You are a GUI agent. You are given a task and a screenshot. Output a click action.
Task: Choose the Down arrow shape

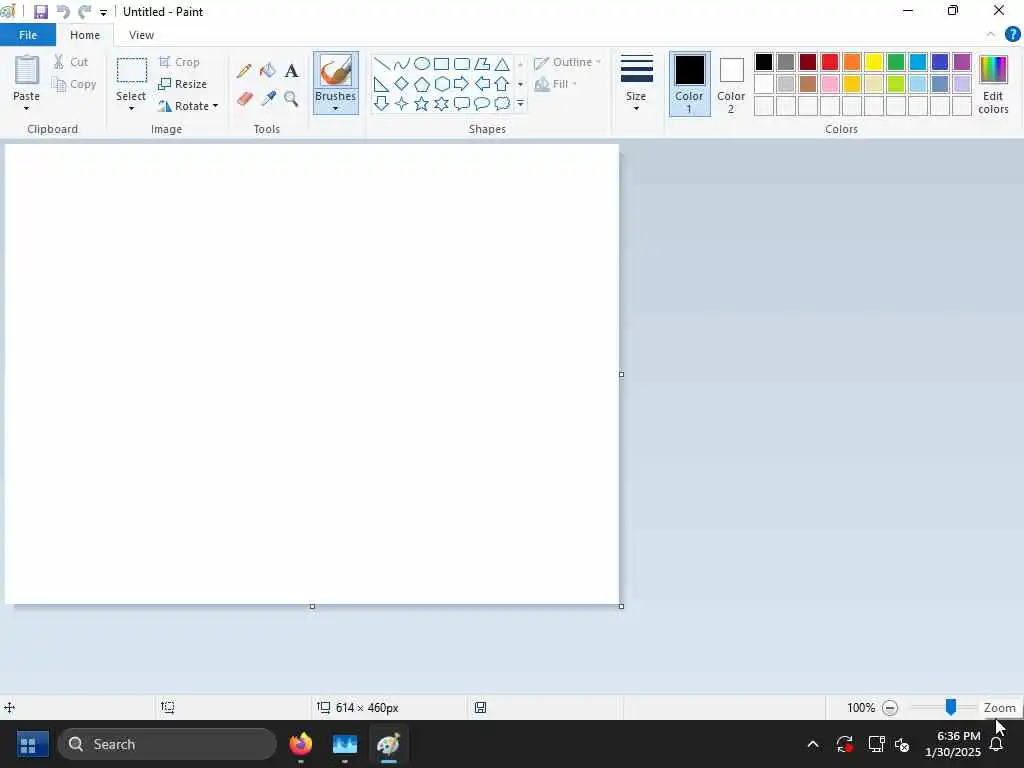pyautogui.click(x=381, y=104)
